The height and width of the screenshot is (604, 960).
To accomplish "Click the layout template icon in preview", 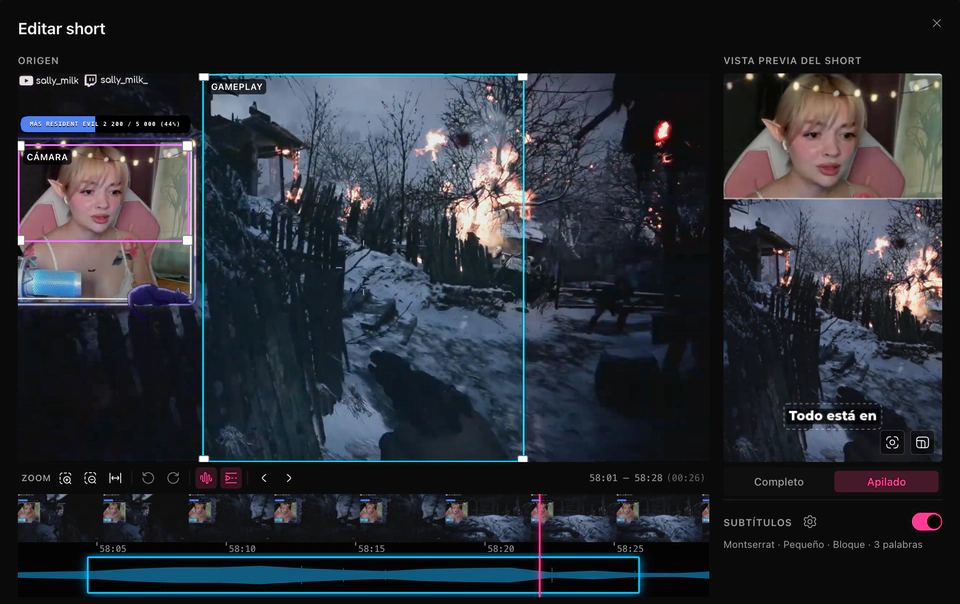I will (922, 442).
